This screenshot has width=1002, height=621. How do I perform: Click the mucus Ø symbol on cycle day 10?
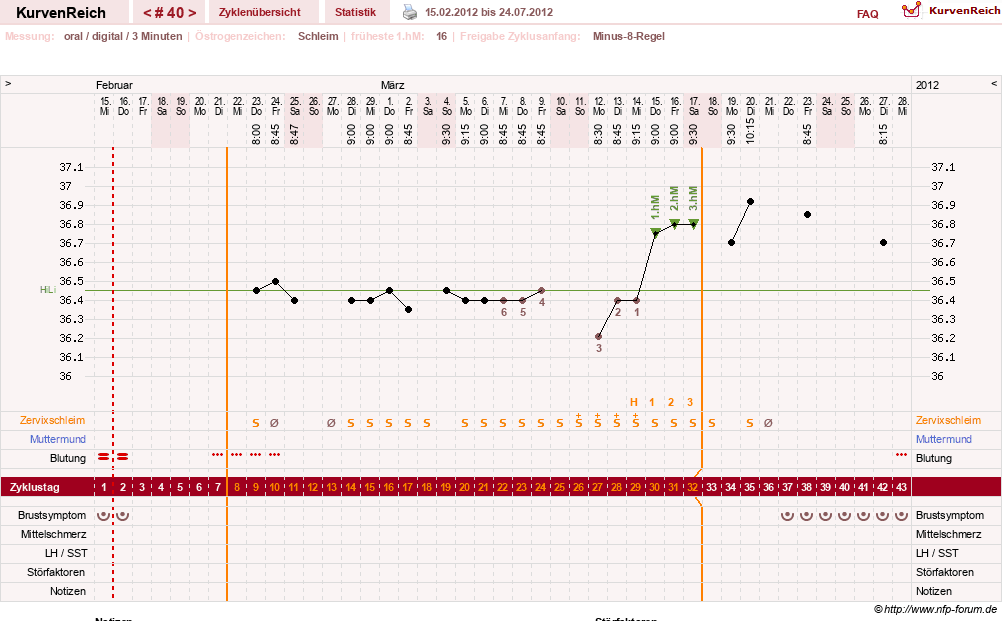click(274, 423)
